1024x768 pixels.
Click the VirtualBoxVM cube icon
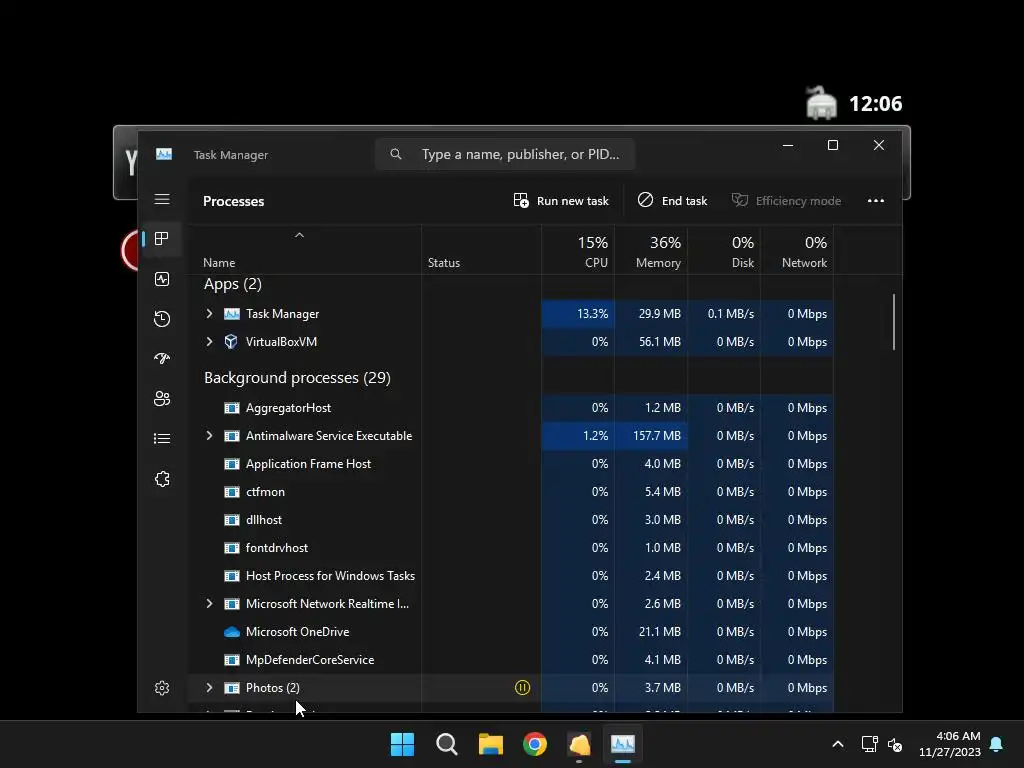231,342
